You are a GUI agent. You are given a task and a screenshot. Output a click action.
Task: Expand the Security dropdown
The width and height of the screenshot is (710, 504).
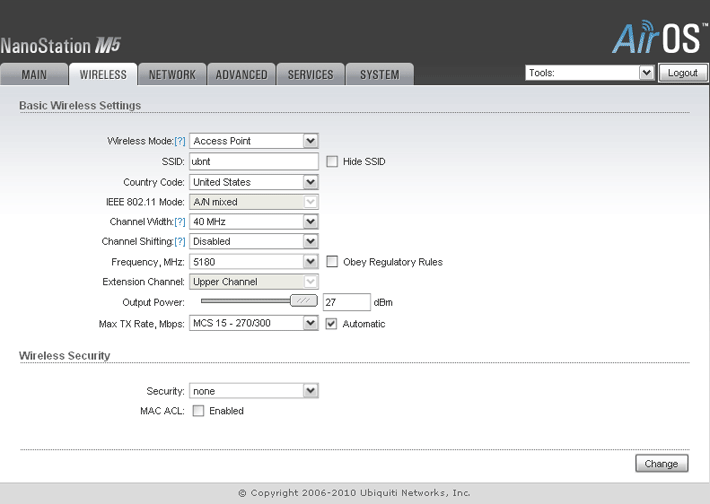click(254, 391)
